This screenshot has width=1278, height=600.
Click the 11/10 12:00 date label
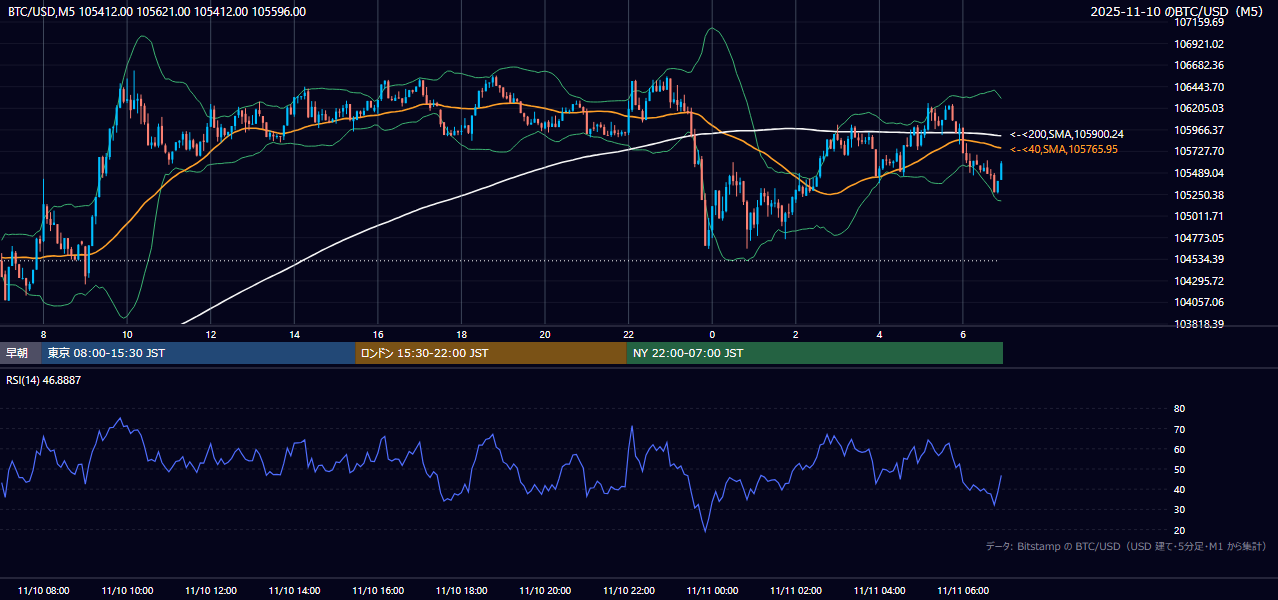pos(211,591)
